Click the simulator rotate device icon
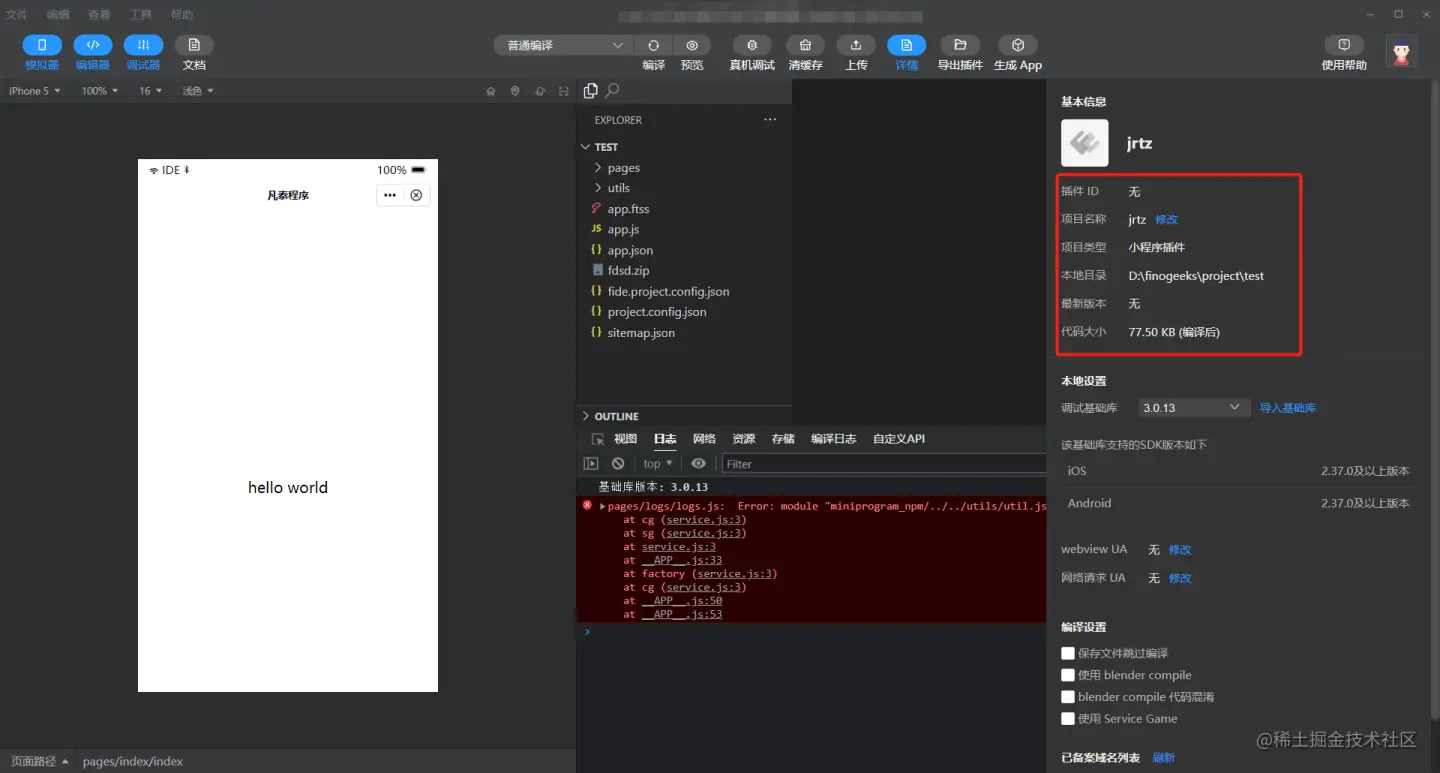 (x=540, y=91)
